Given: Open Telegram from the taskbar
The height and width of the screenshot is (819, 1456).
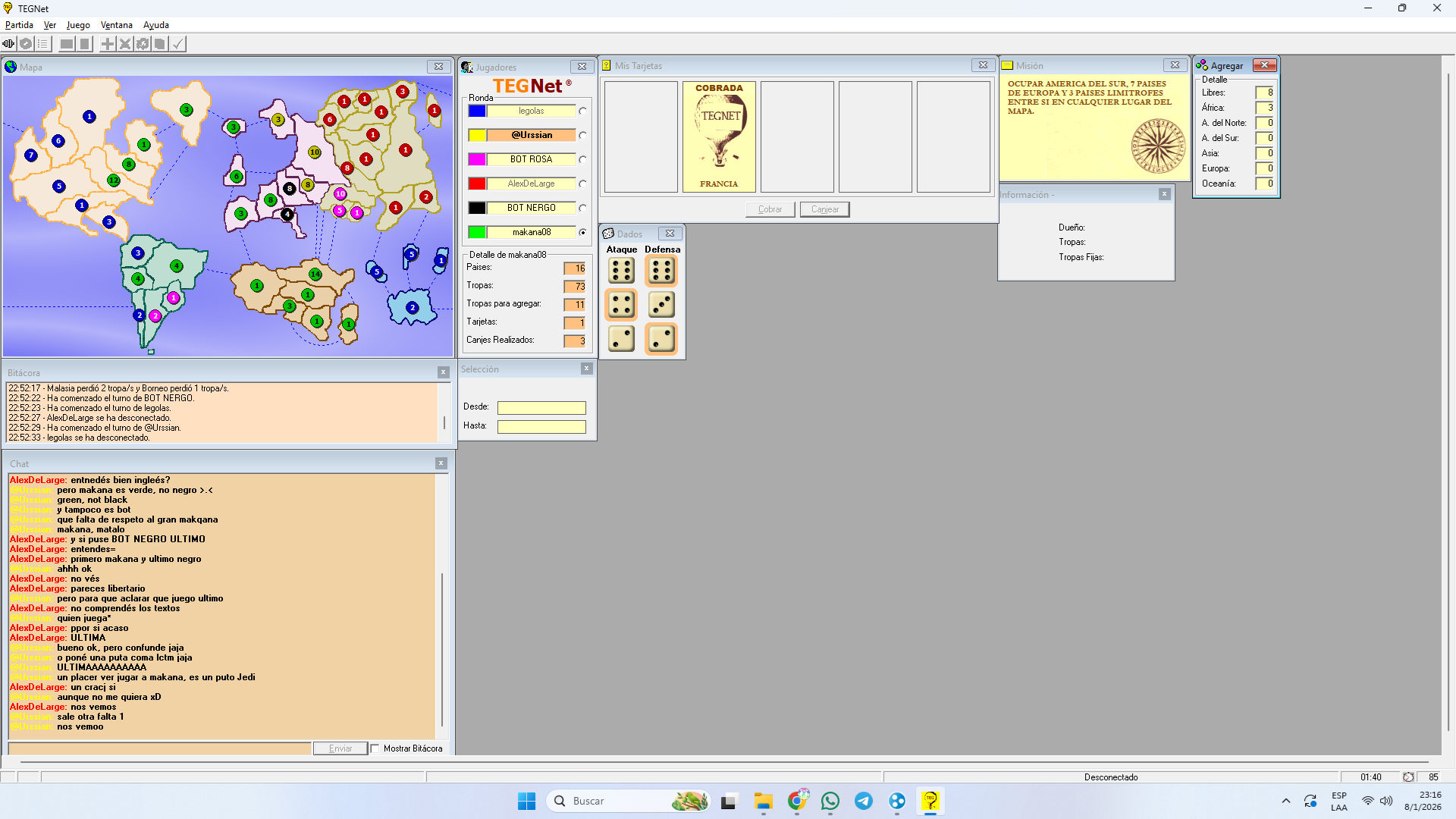Looking at the screenshot, I should pos(864,801).
